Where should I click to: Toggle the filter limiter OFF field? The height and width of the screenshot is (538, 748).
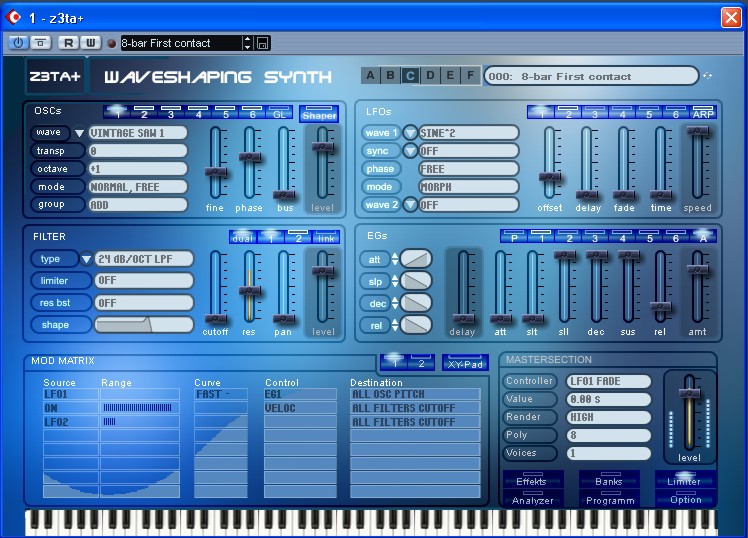144,280
